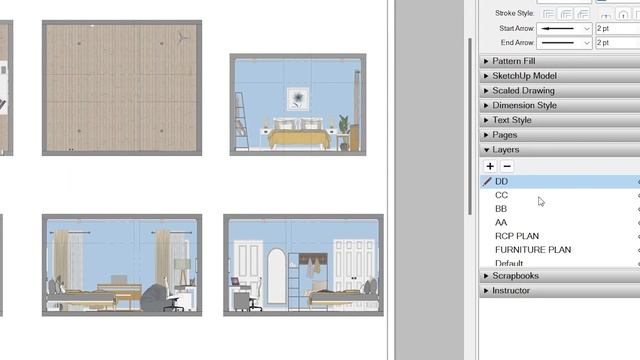
Task: Click the pencil active-layer icon beside DD
Action: [x=487, y=182]
